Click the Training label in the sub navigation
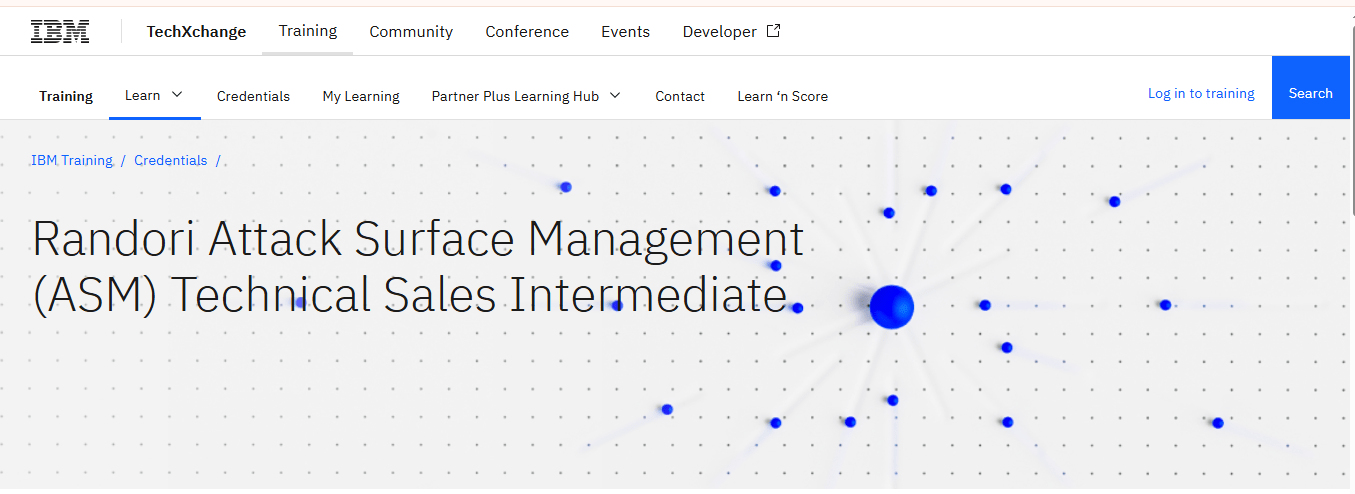The image size is (1355, 494). click(66, 96)
